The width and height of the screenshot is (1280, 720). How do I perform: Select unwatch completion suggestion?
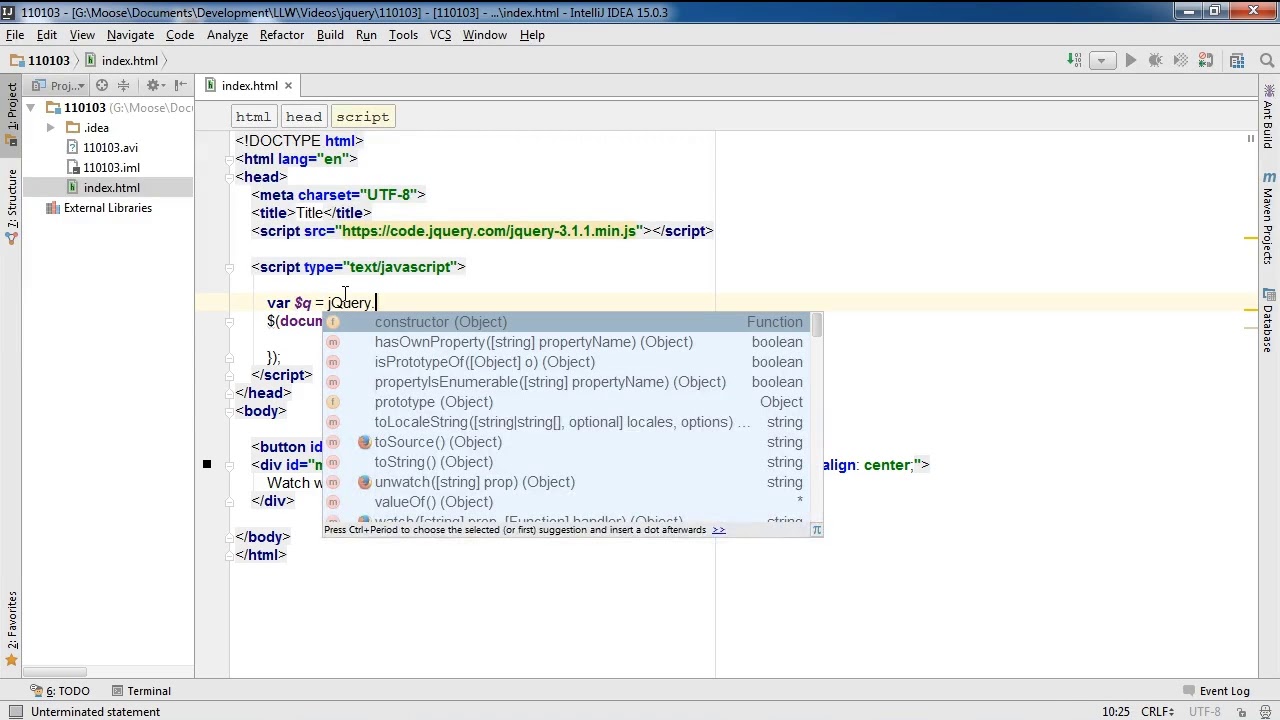pyautogui.click(x=566, y=482)
